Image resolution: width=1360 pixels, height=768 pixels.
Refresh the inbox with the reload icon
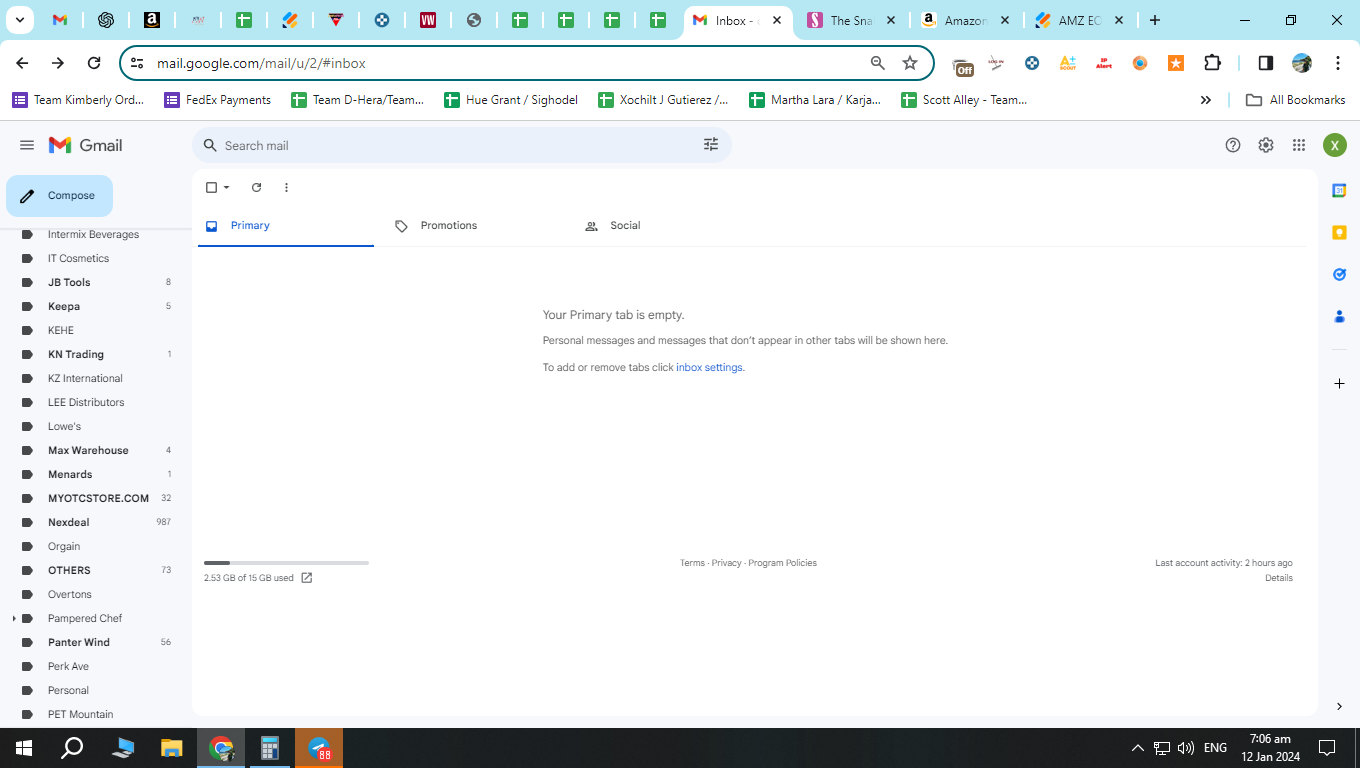256,187
